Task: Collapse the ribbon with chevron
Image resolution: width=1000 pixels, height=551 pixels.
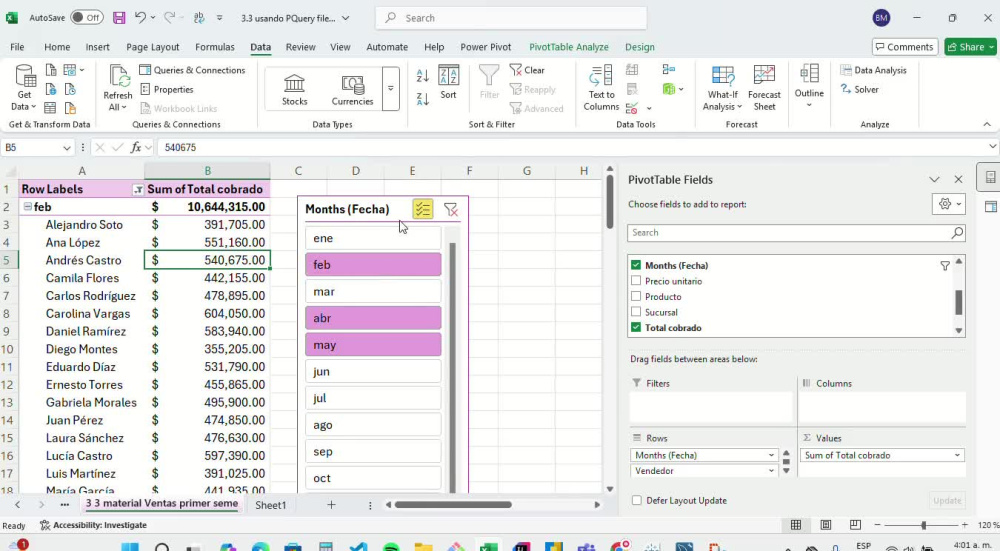Action: click(987, 124)
